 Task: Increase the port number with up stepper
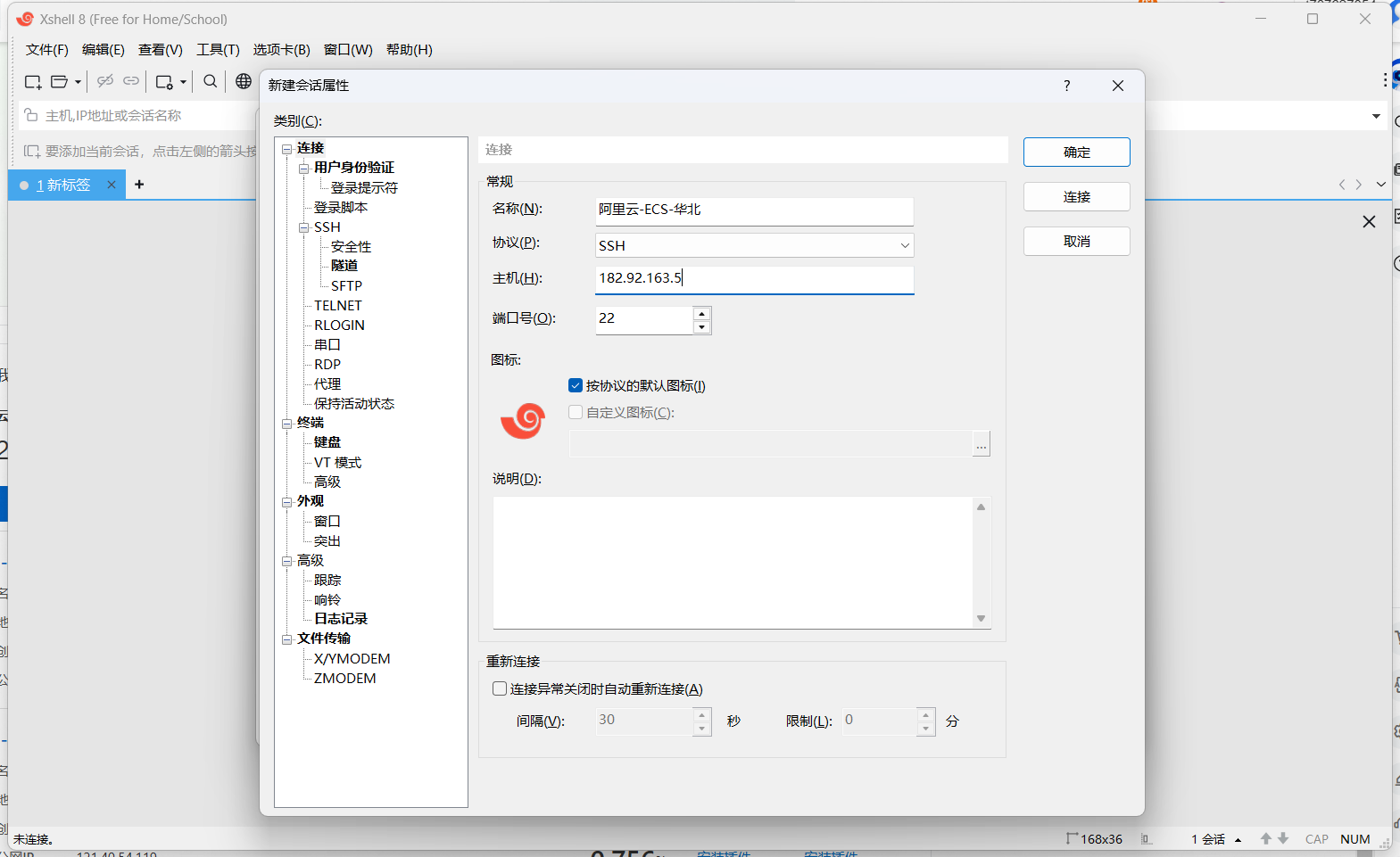pyautogui.click(x=702, y=313)
